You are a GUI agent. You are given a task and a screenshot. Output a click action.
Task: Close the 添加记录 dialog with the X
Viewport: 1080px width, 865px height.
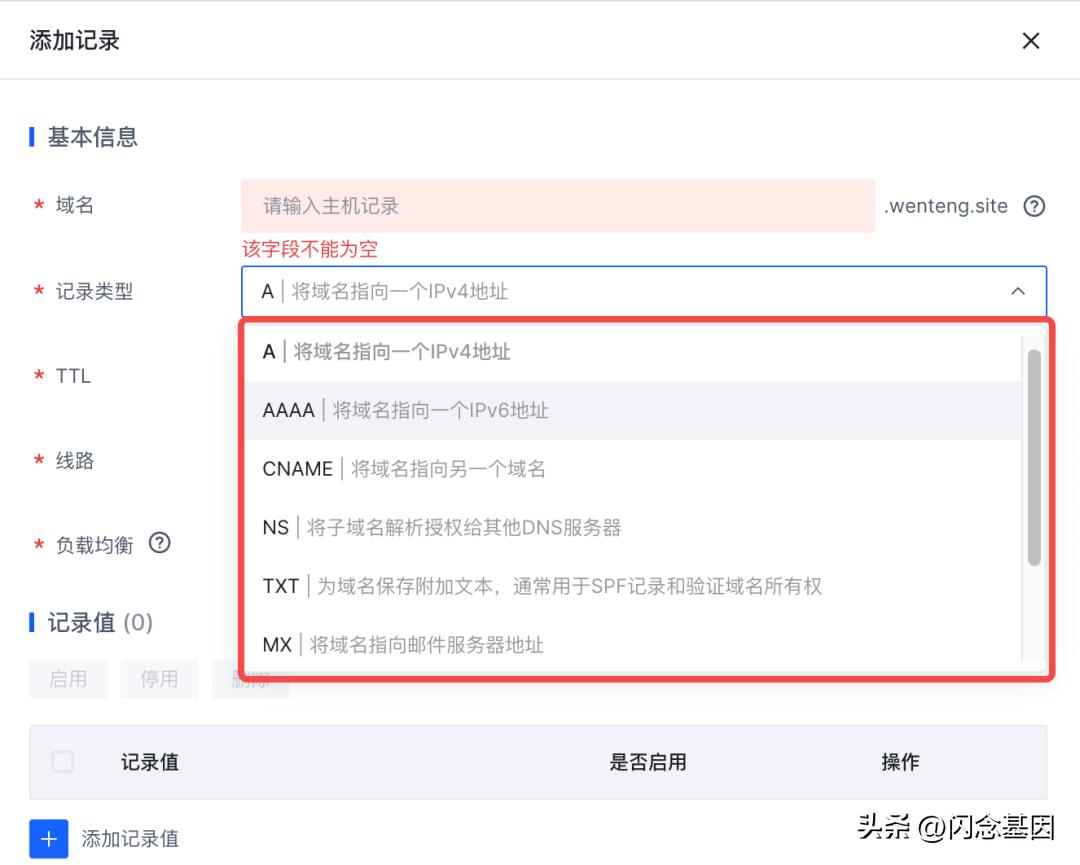click(1030, 41)
